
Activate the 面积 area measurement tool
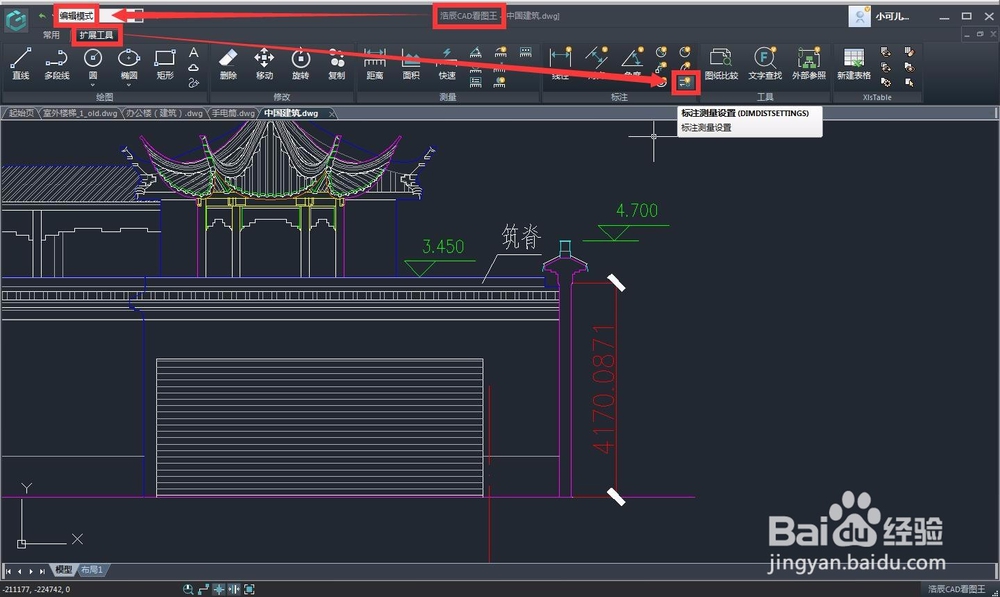[x=411, y=63]
